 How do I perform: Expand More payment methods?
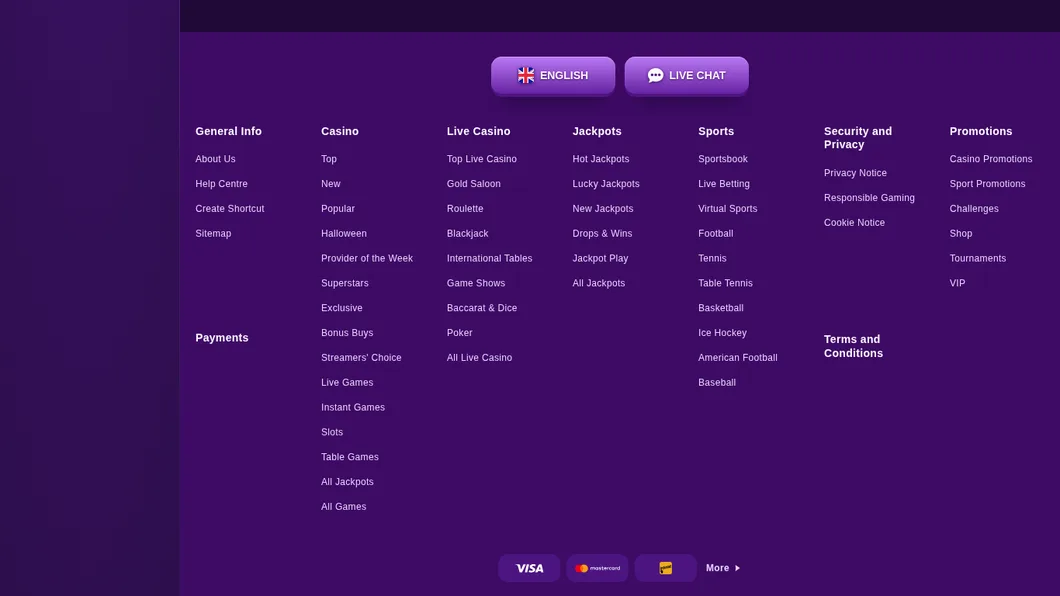(x=723, y=568)
